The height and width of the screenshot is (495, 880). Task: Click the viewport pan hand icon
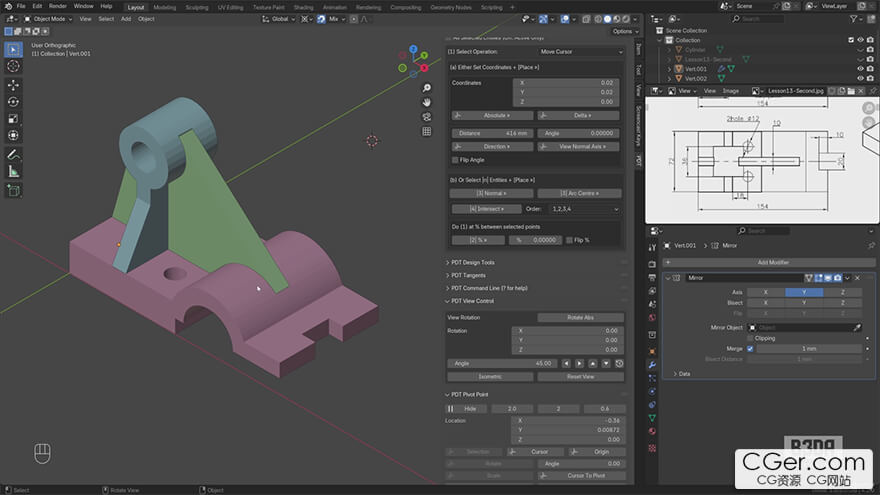point(427,102)
